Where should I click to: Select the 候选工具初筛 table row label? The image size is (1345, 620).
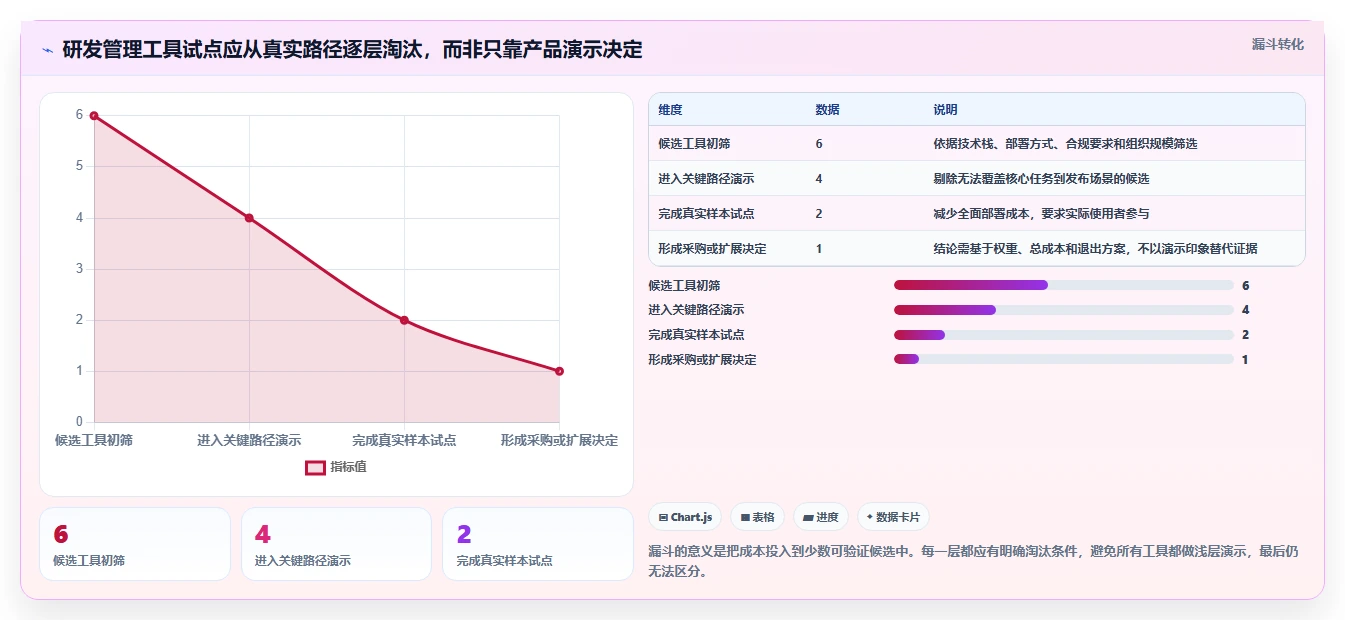[694, 144]
